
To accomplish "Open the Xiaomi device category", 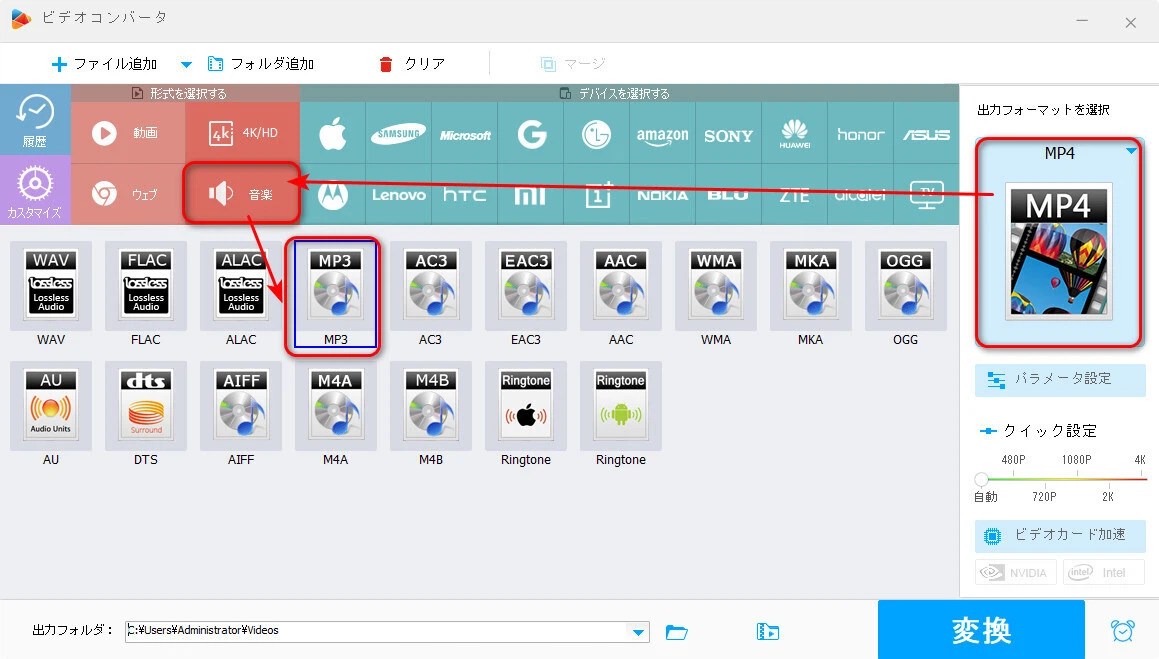I will [x=531, y=195].
